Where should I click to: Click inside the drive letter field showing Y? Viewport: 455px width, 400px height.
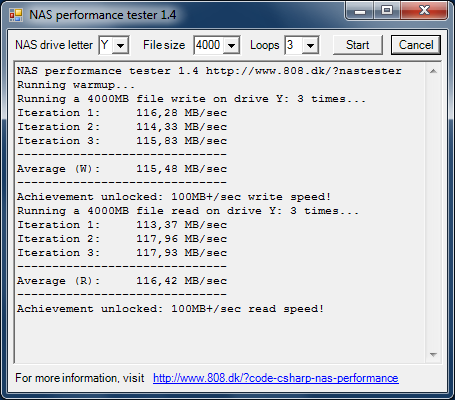pos(106,45)
